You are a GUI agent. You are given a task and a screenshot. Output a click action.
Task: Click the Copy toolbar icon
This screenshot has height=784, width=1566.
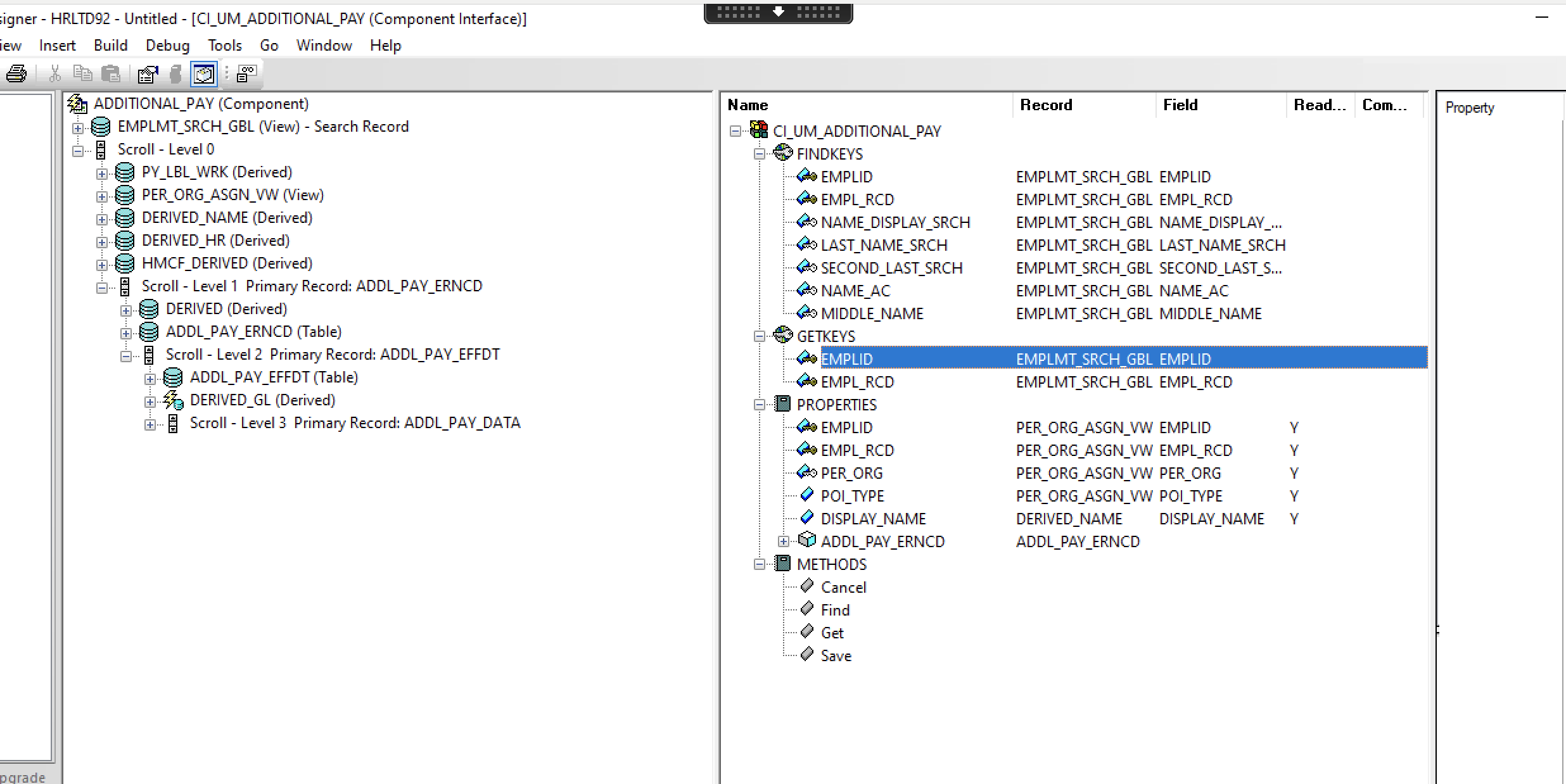[82, 74]
